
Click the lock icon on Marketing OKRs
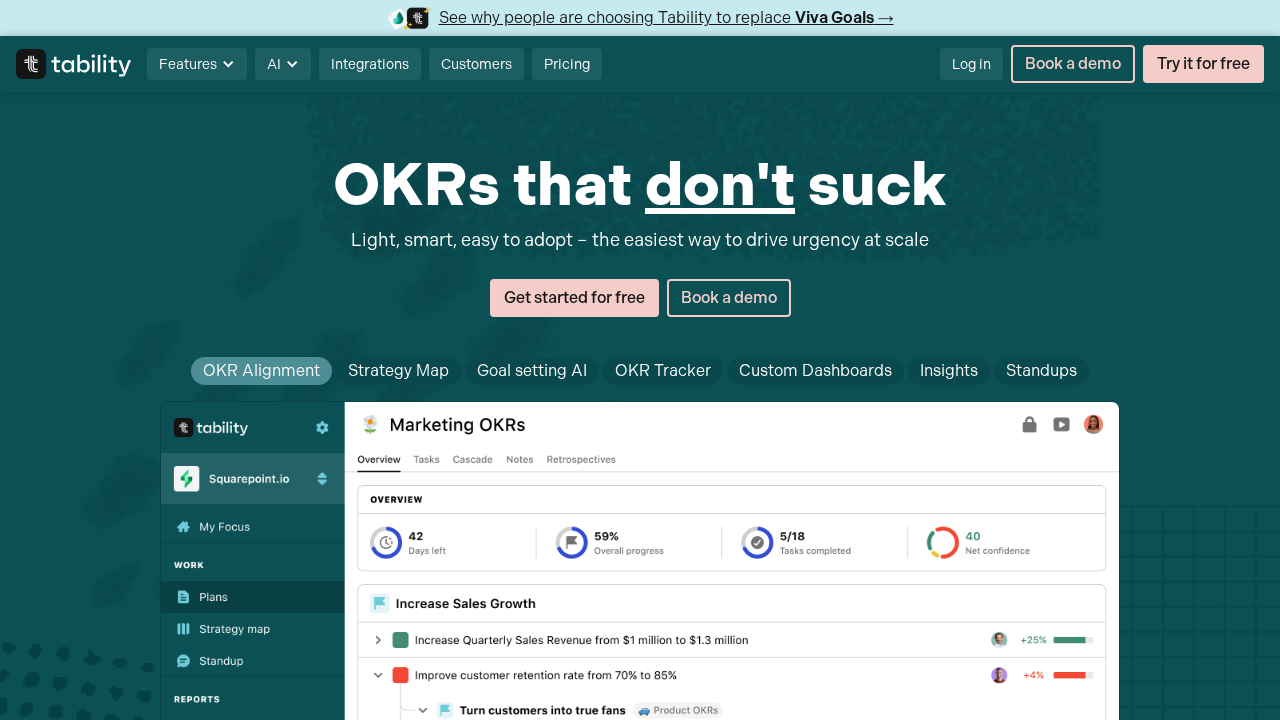pyautogui.click(x=1029, y=424)
